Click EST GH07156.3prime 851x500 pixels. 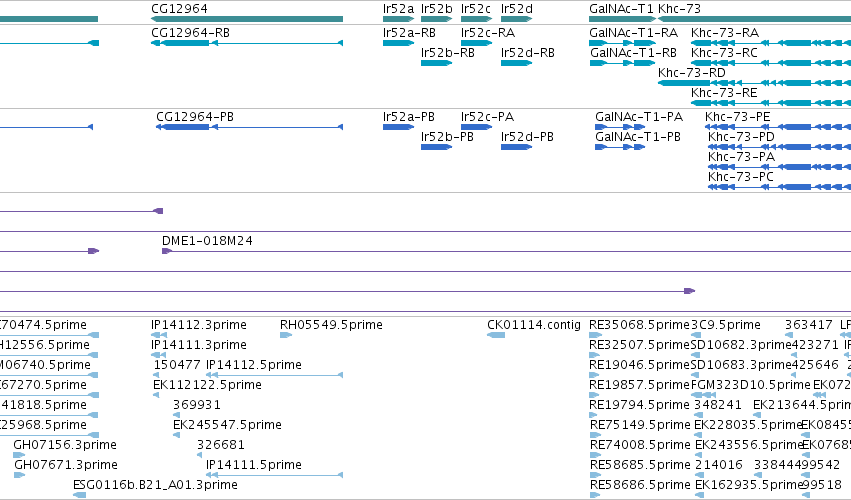coord(65,445)
